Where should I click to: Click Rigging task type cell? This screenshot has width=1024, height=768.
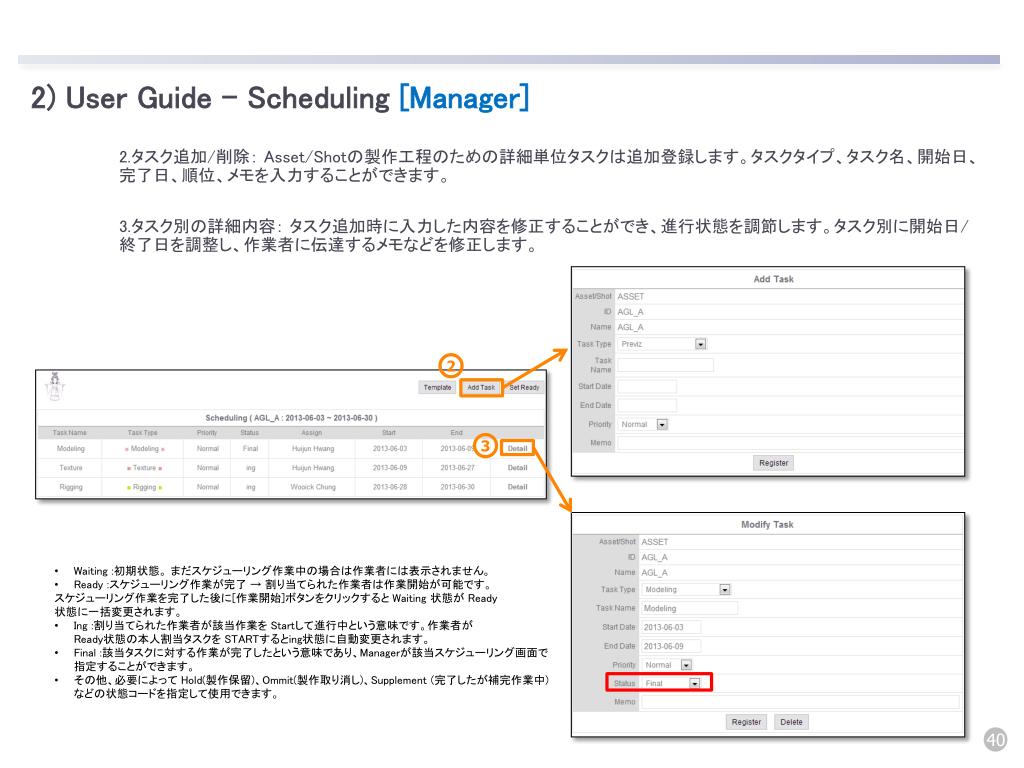[x=144, y=487]
